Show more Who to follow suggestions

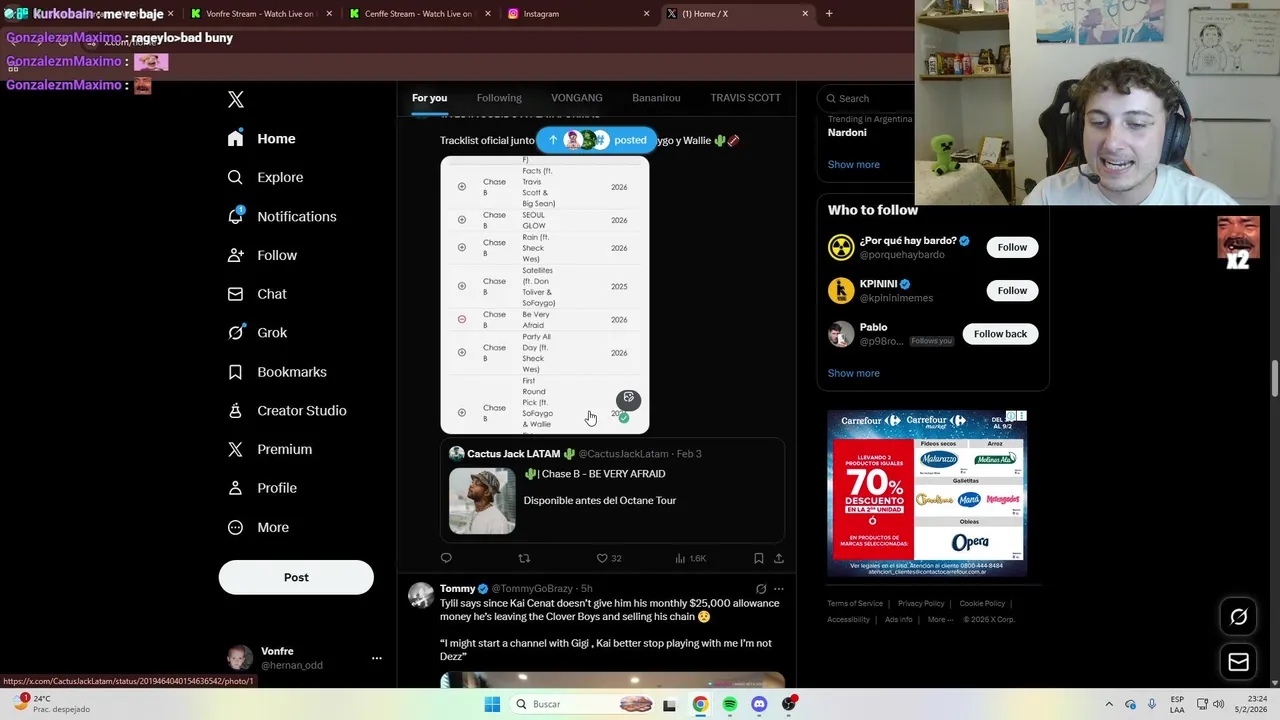click(854, 373)
